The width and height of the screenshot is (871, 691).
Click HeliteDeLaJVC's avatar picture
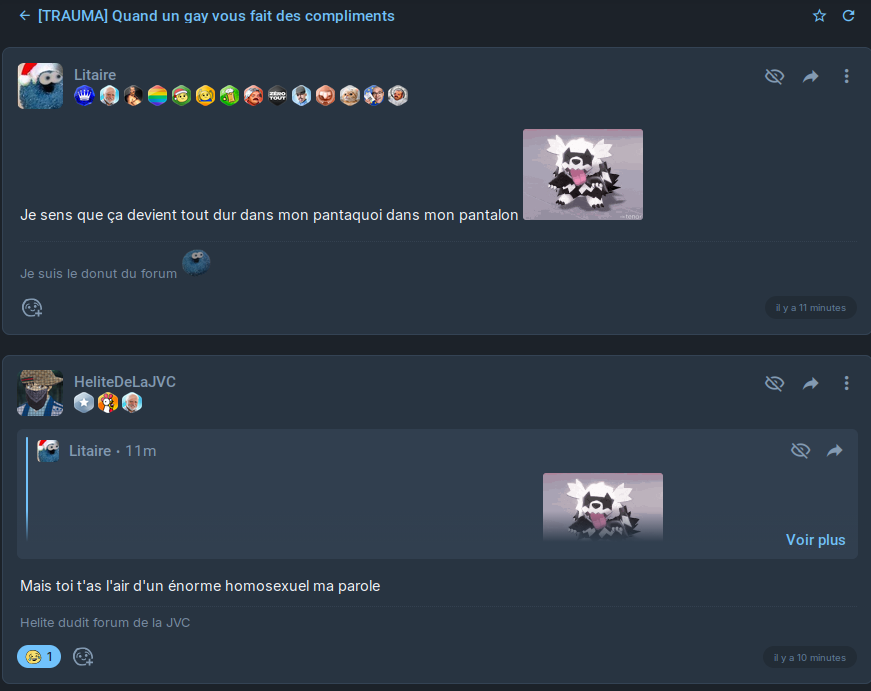(40, 393)
